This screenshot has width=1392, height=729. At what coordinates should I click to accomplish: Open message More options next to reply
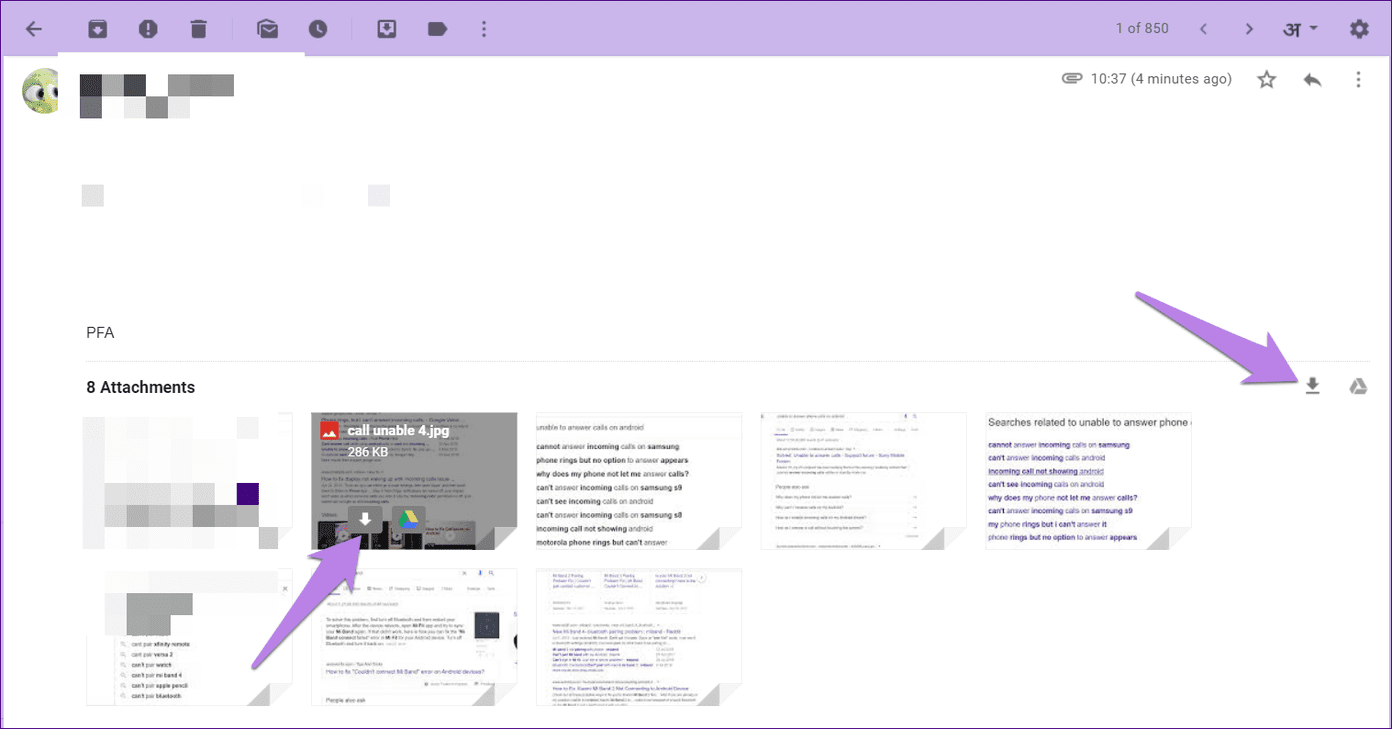pyautogui.click(x=1358, y=79)
